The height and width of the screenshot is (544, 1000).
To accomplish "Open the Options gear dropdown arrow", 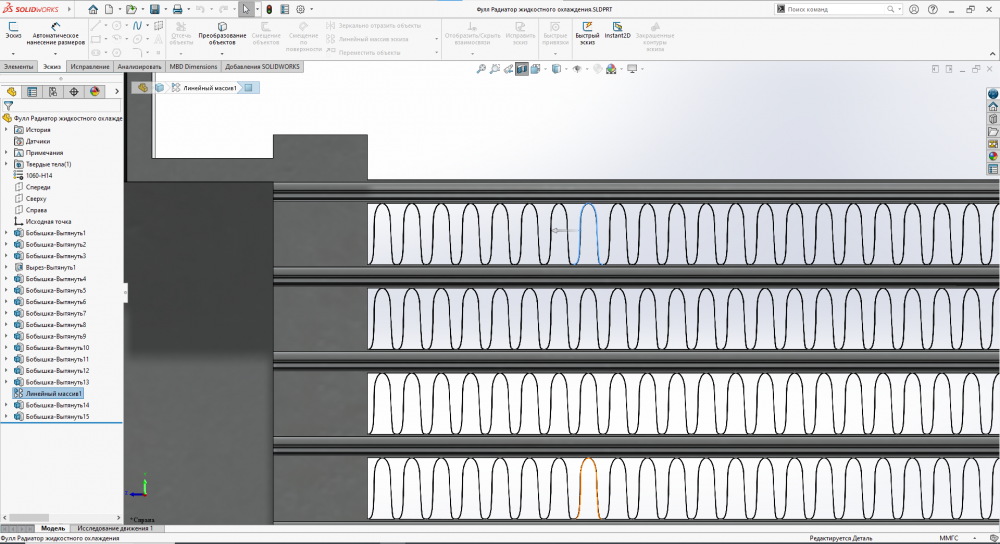I will [x=311, y=9].
